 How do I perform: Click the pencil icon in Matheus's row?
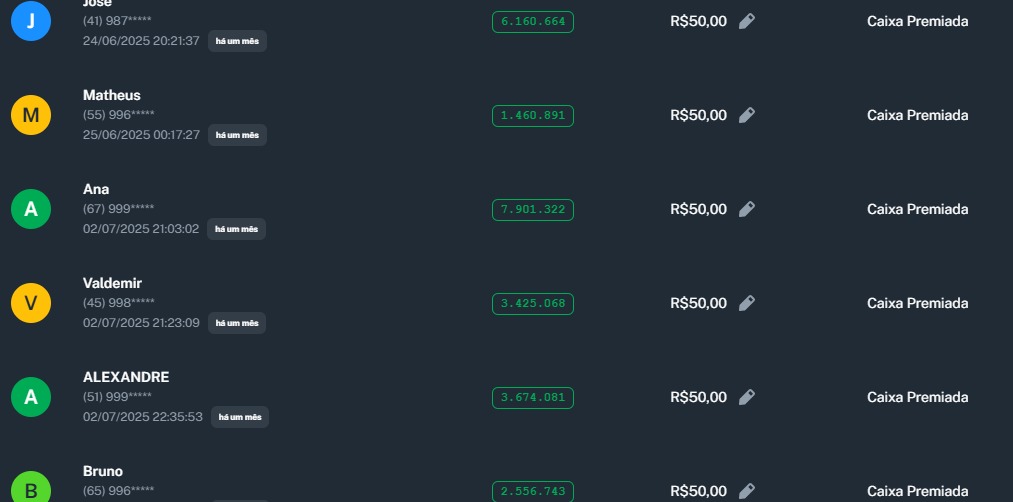click(747, 115)
